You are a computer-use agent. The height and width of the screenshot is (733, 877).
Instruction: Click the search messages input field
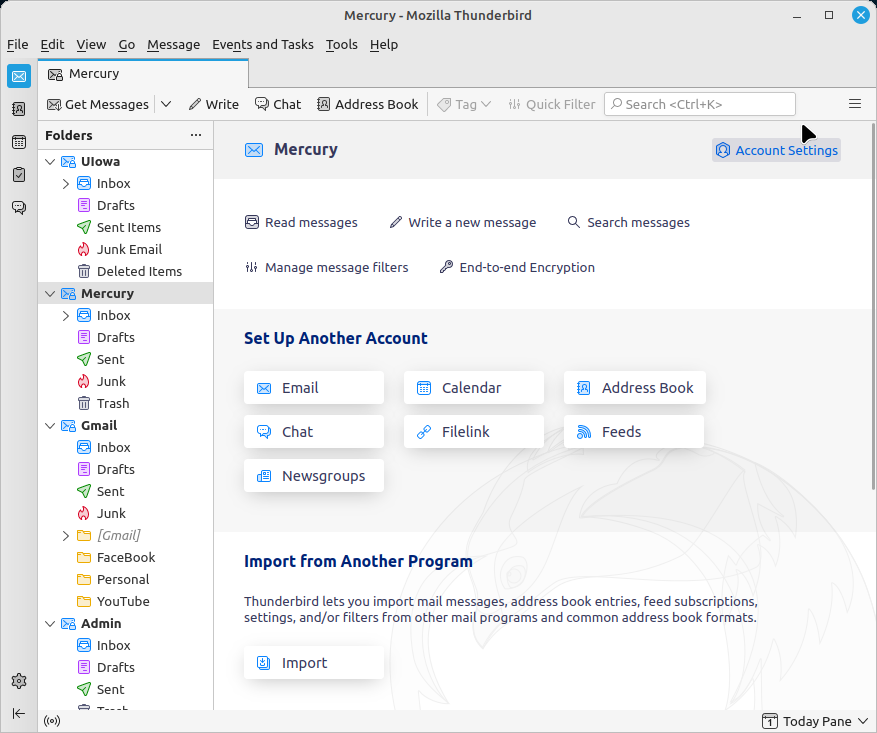tap(700, 104)
